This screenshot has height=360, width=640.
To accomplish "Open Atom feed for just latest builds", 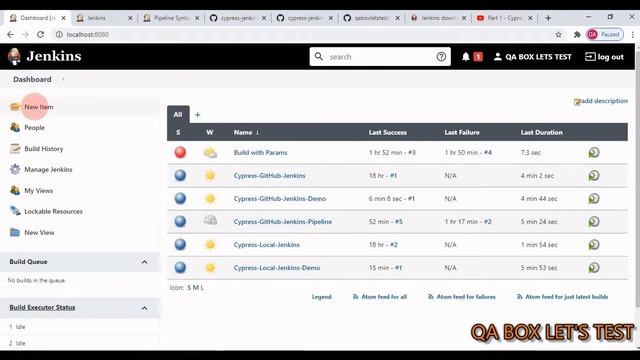I will coord(562,297).
